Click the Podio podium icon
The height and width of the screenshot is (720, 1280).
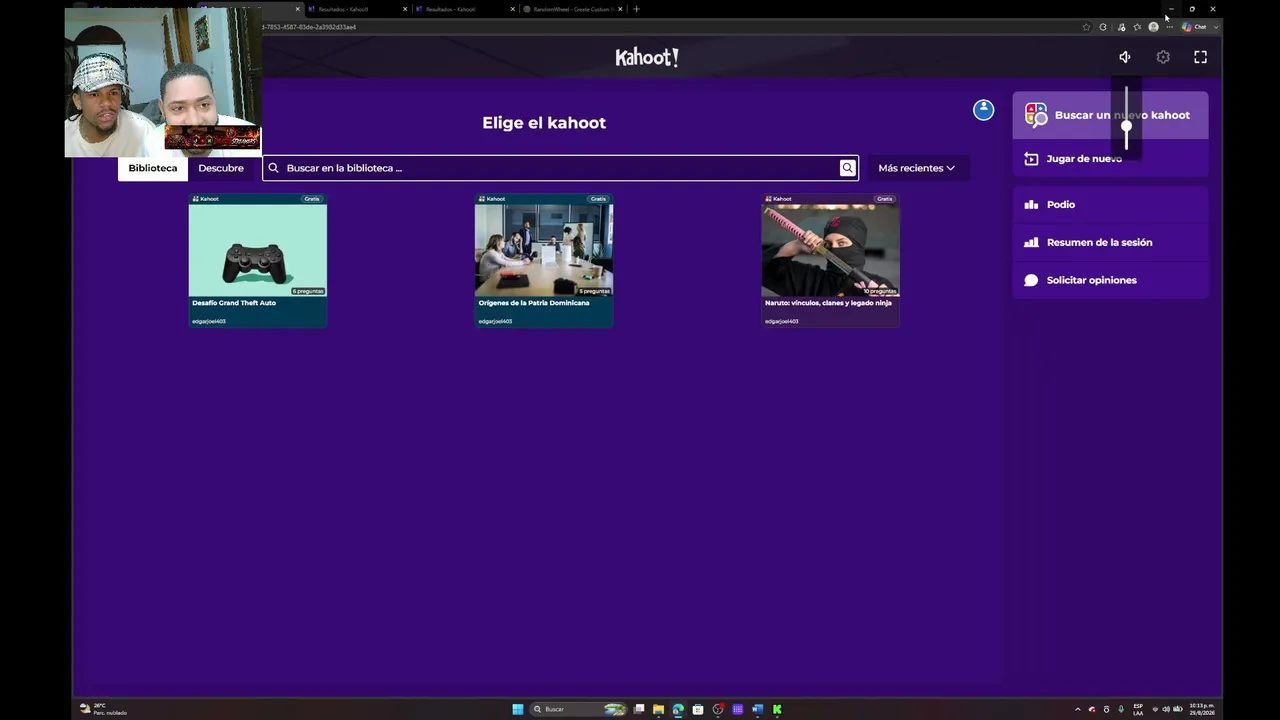coord(1031,205)
